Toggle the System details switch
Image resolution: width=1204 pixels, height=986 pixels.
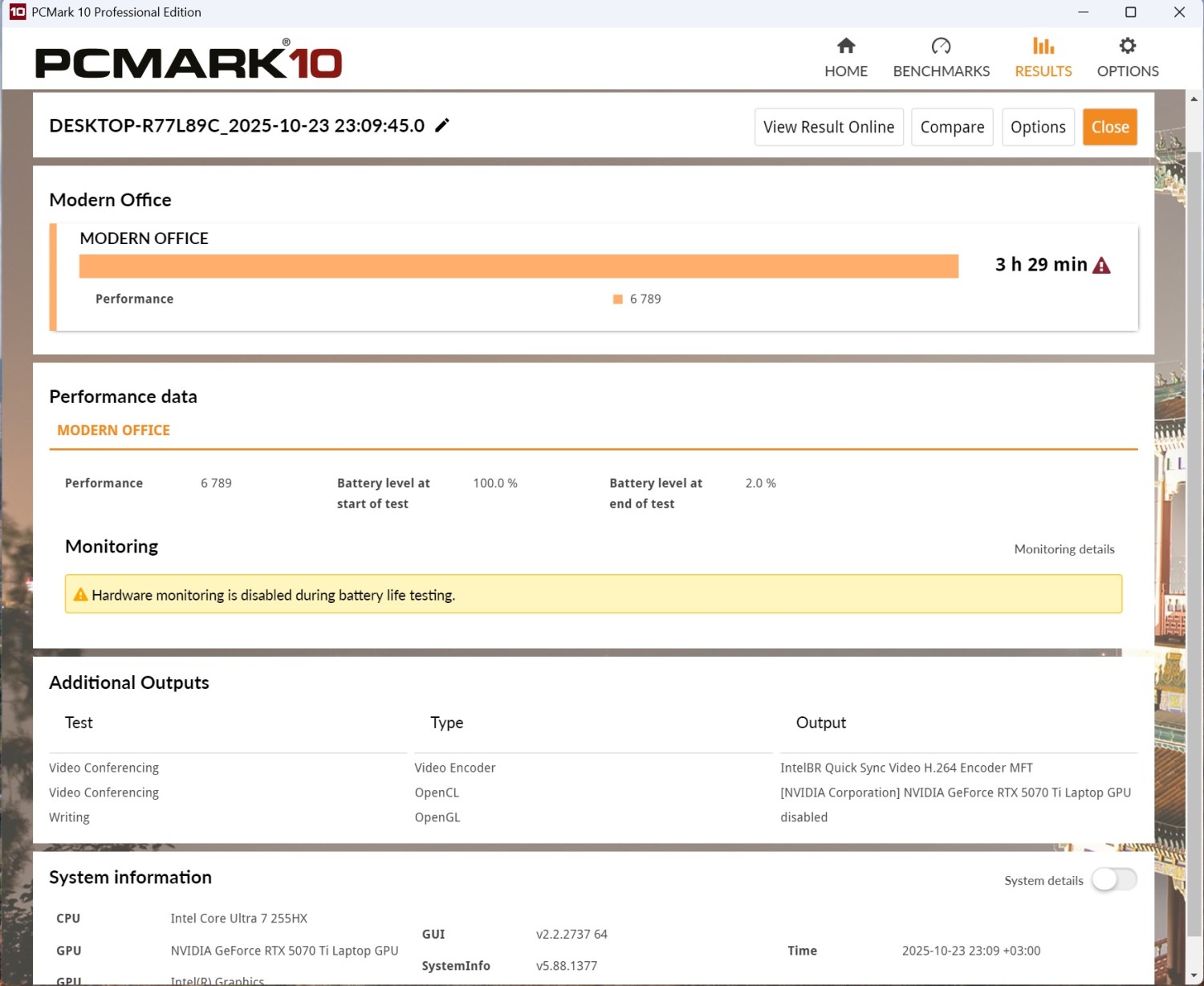click(1114, 880)
